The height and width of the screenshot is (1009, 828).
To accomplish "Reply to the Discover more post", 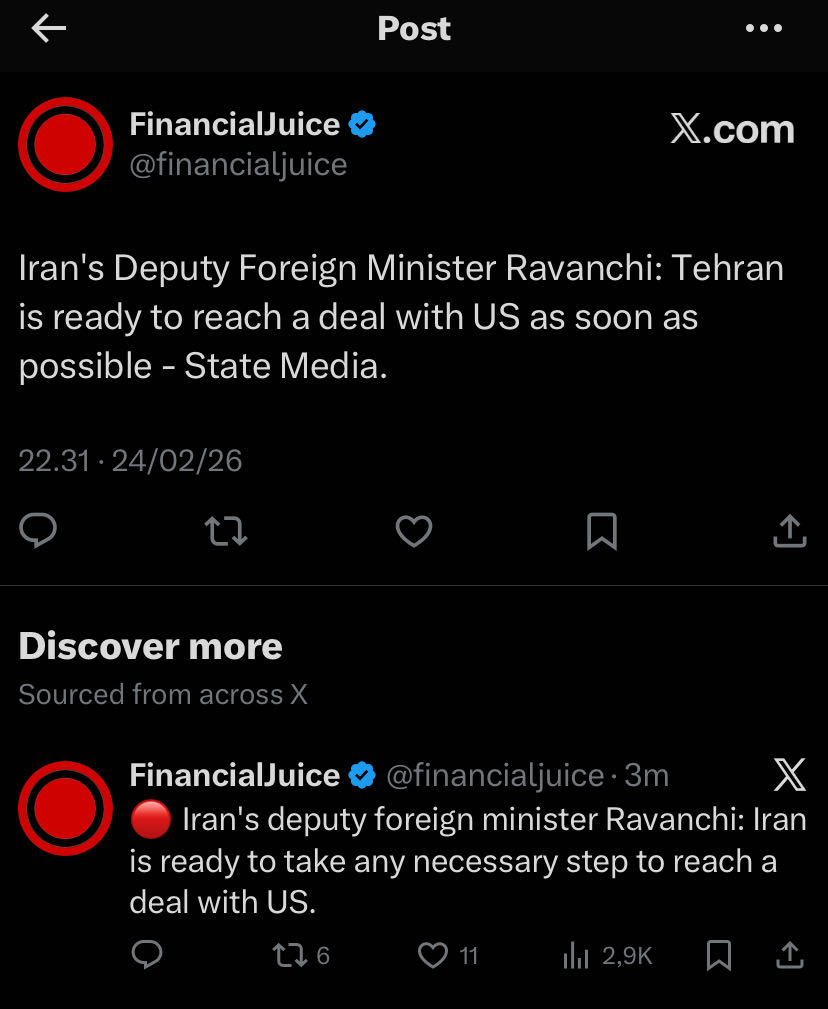I will pos(147,956).
